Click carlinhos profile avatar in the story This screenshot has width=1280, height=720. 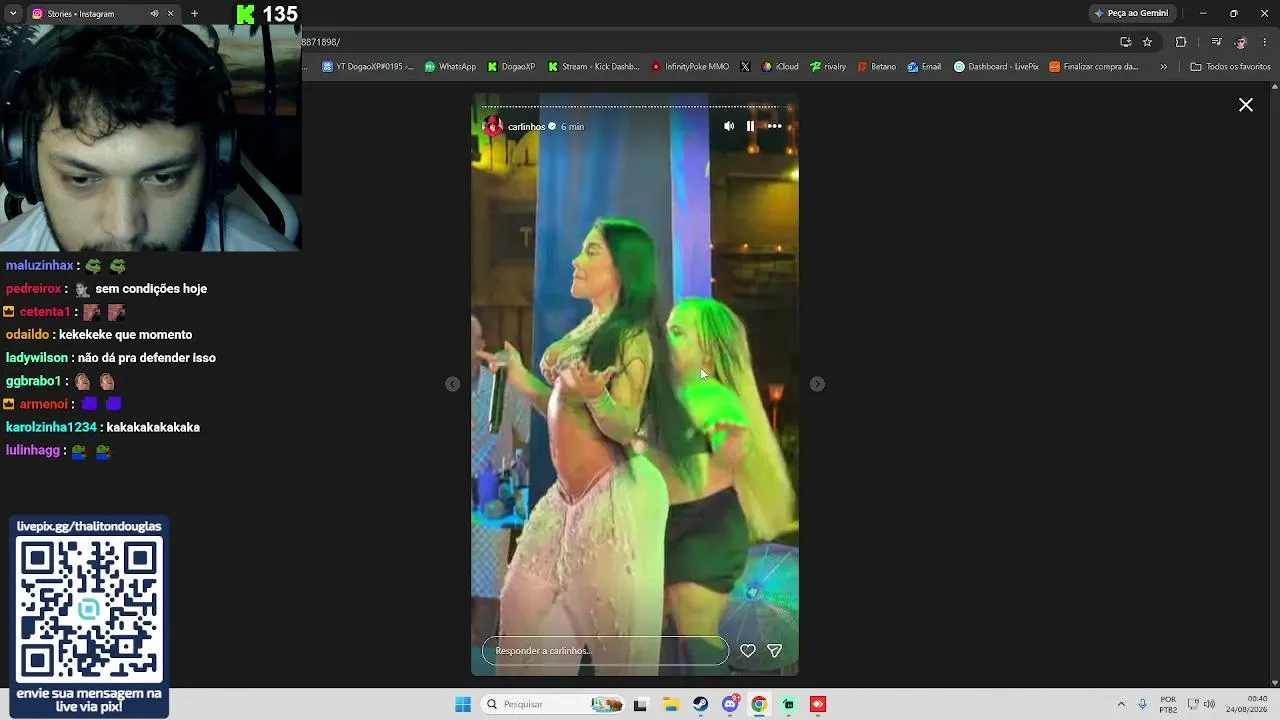coord(492,126)
